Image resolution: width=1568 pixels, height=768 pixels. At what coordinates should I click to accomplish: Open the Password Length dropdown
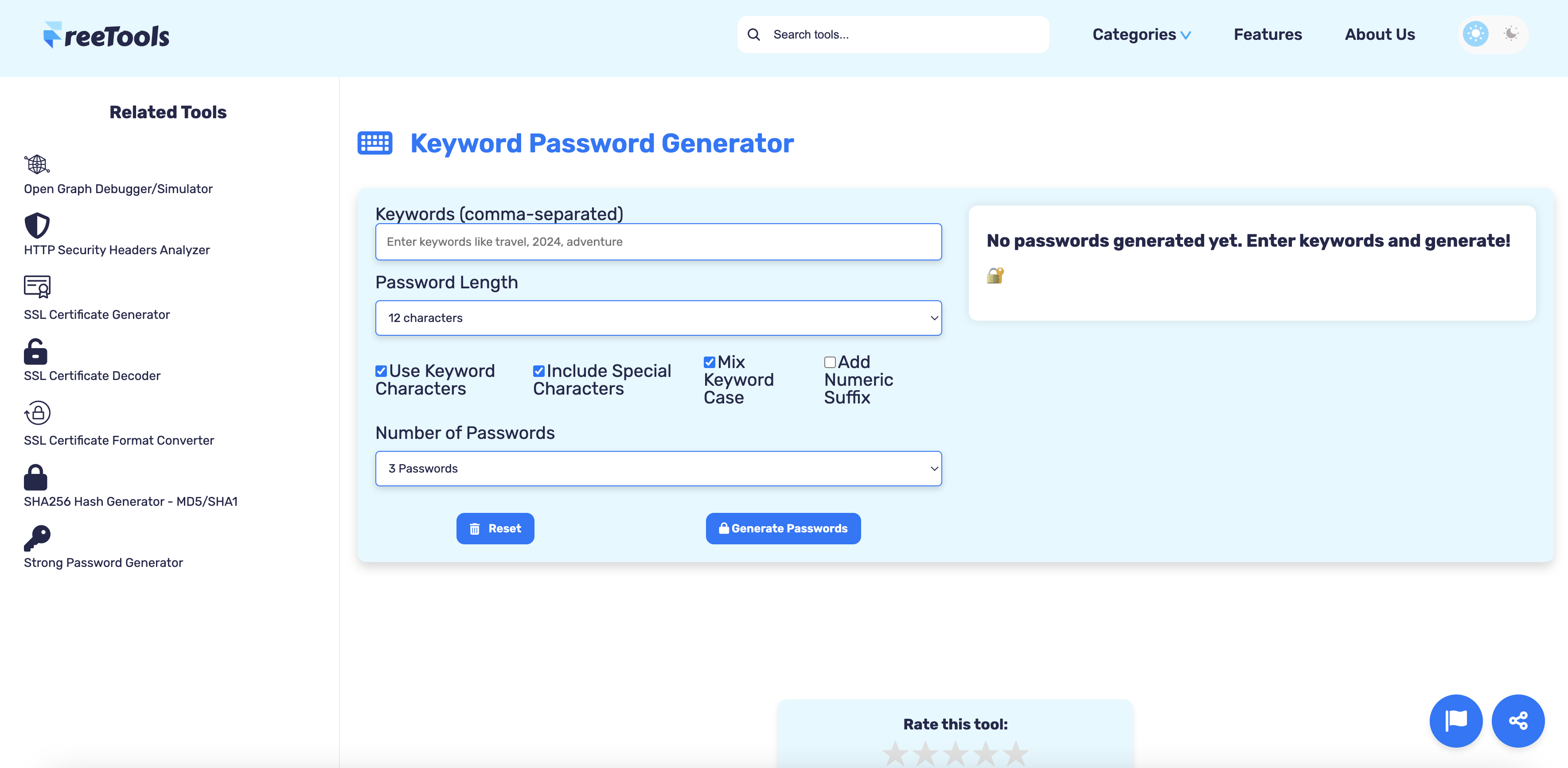[x=658, y=318]
